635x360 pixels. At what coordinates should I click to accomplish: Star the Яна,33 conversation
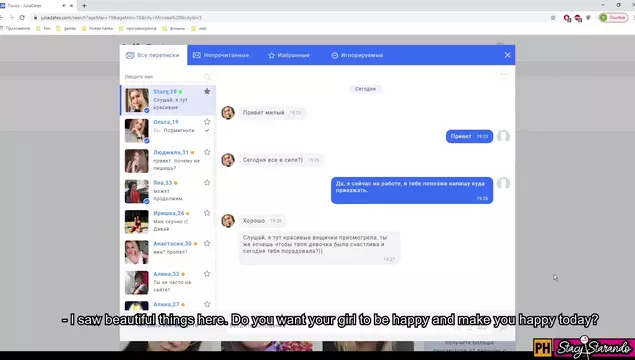point(207,182)
